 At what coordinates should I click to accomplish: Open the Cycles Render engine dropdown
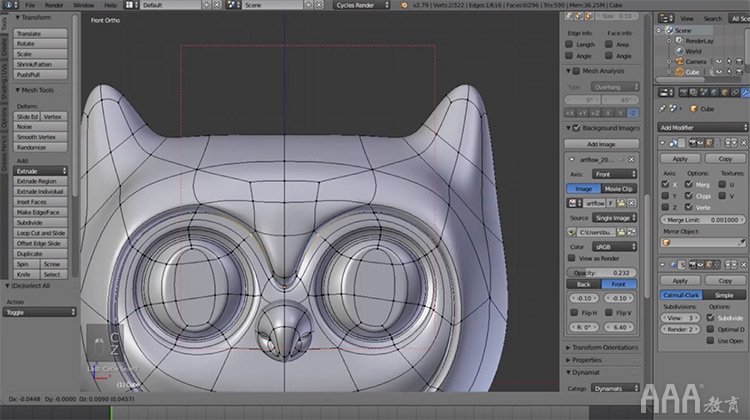(362, 5)
